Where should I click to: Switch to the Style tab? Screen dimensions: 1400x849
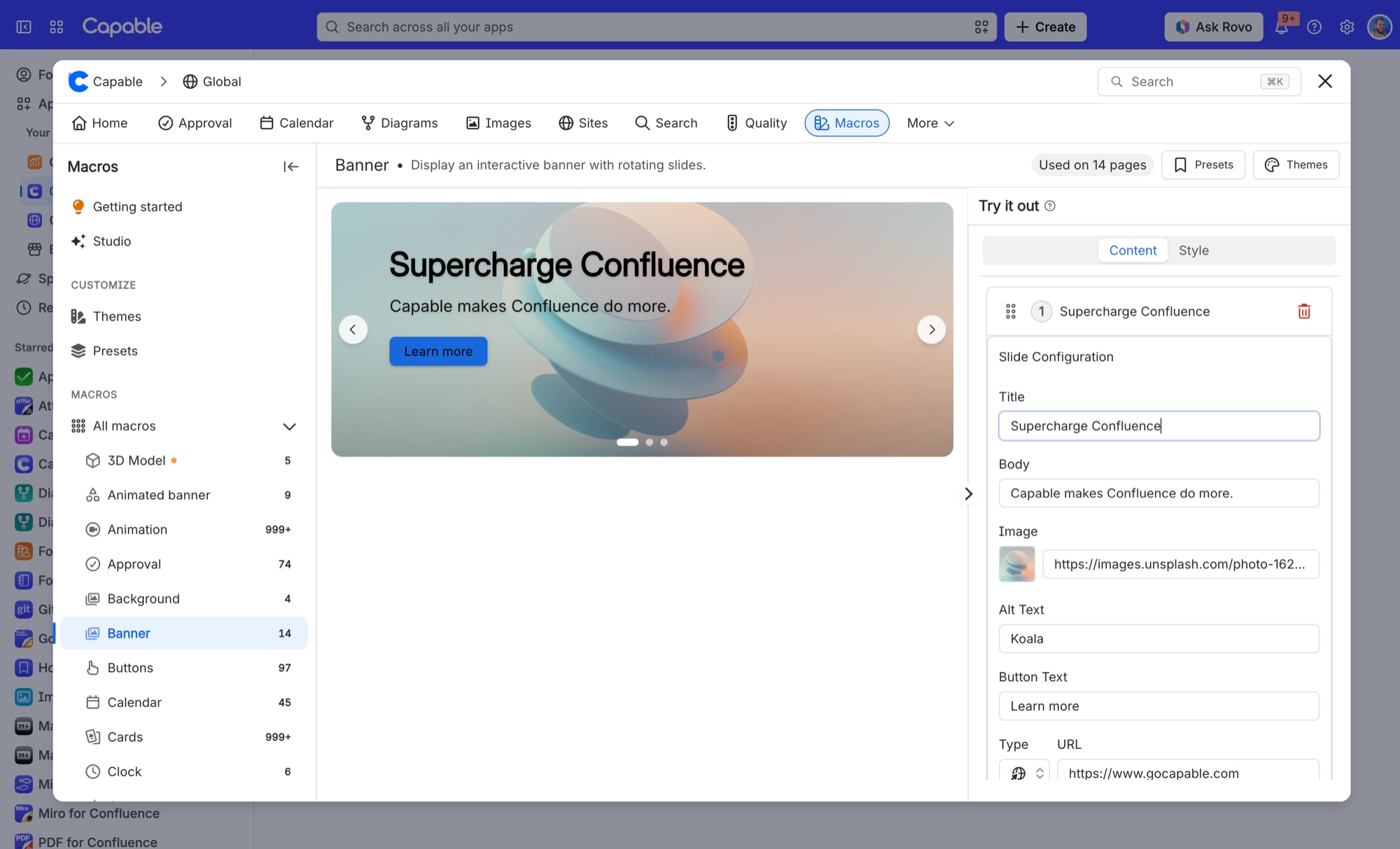point(1193,251)
